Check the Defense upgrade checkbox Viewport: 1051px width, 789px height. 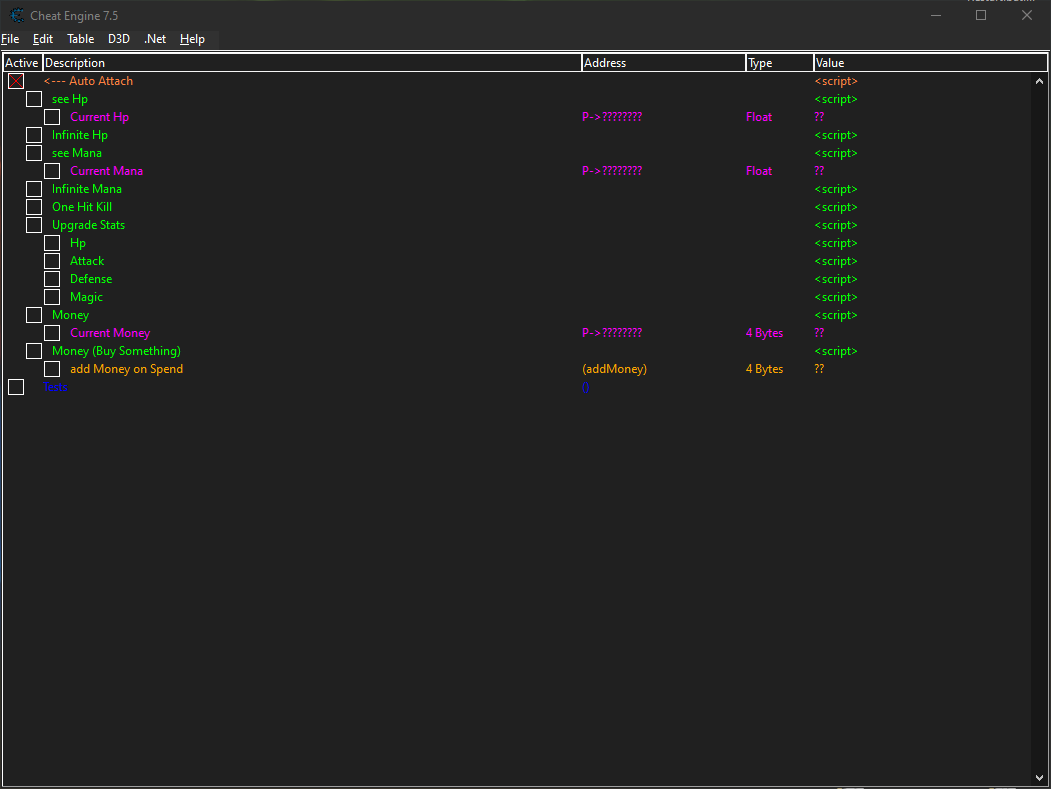52,279
